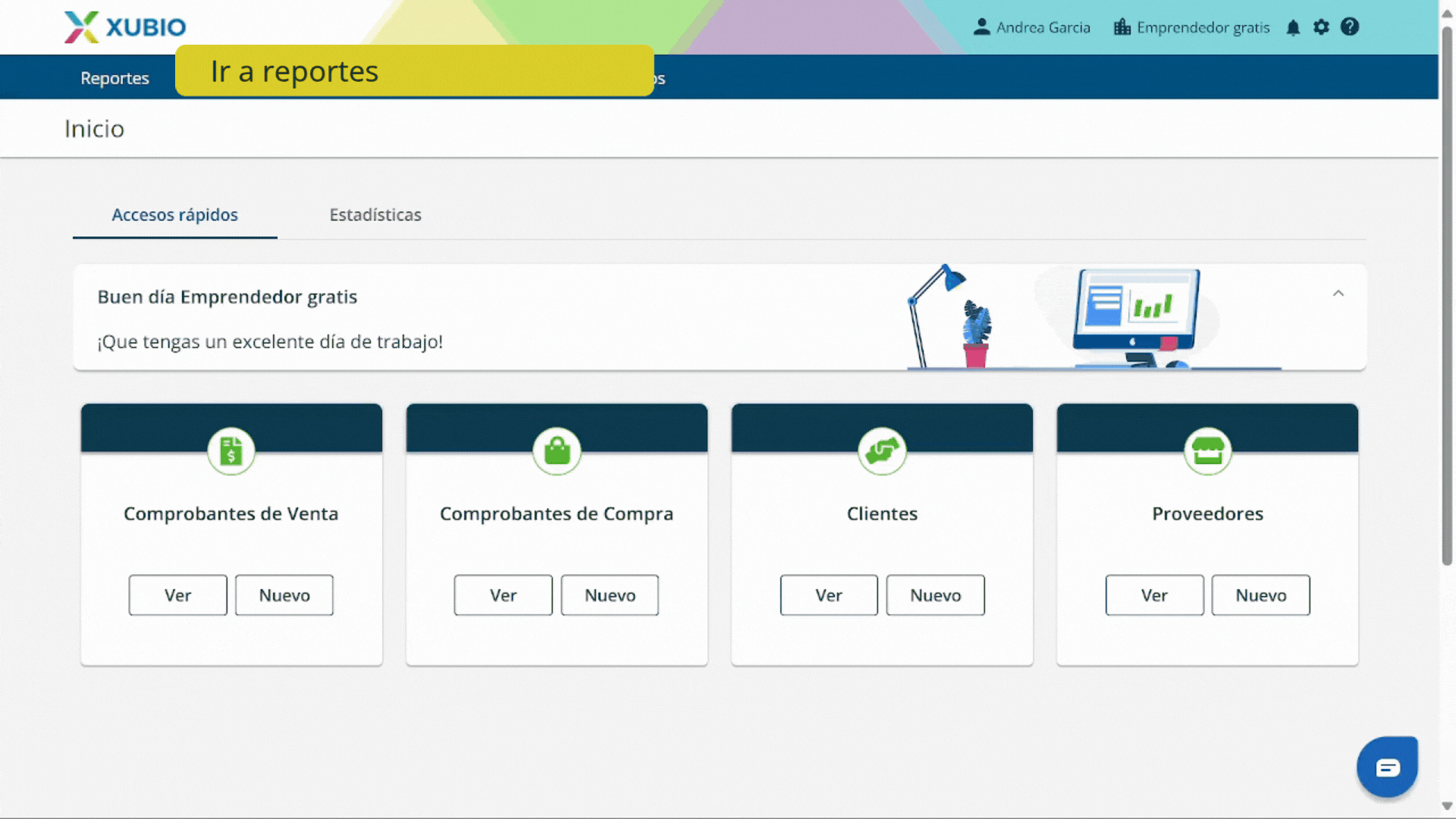Screen dimensions: 1456x819
Task: Click Ver under Comprobantes de Venta
Action: click(x=177, y=595)
